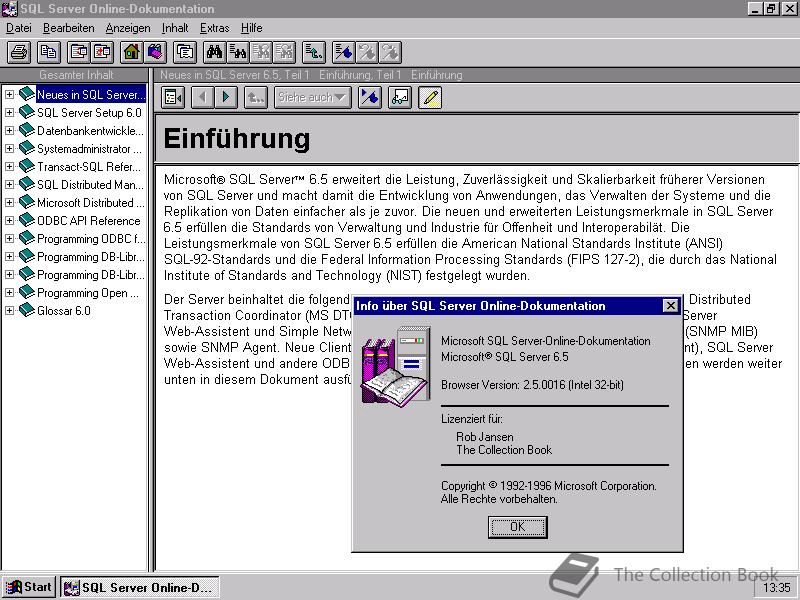Click OK in the Info dialog
Viewport: 800px width, 600px height.
click(517, 527)
